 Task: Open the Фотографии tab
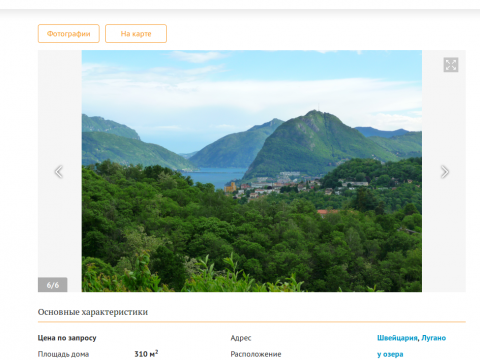pos(69,33)
